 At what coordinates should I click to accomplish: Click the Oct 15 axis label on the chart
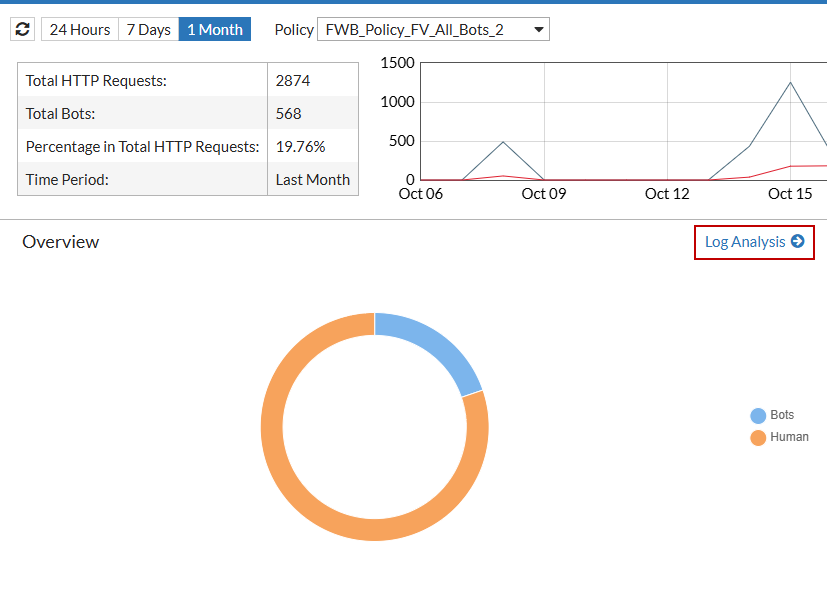(x=789, y=193)
